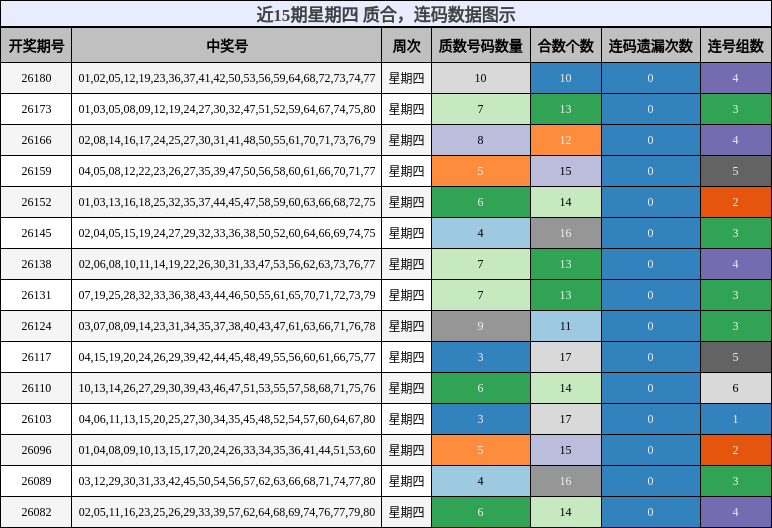The height and width of the screenshot is (528, 772).
Task: Select 连号组数 value 1 in row 26103
Action: pos(736,419)
